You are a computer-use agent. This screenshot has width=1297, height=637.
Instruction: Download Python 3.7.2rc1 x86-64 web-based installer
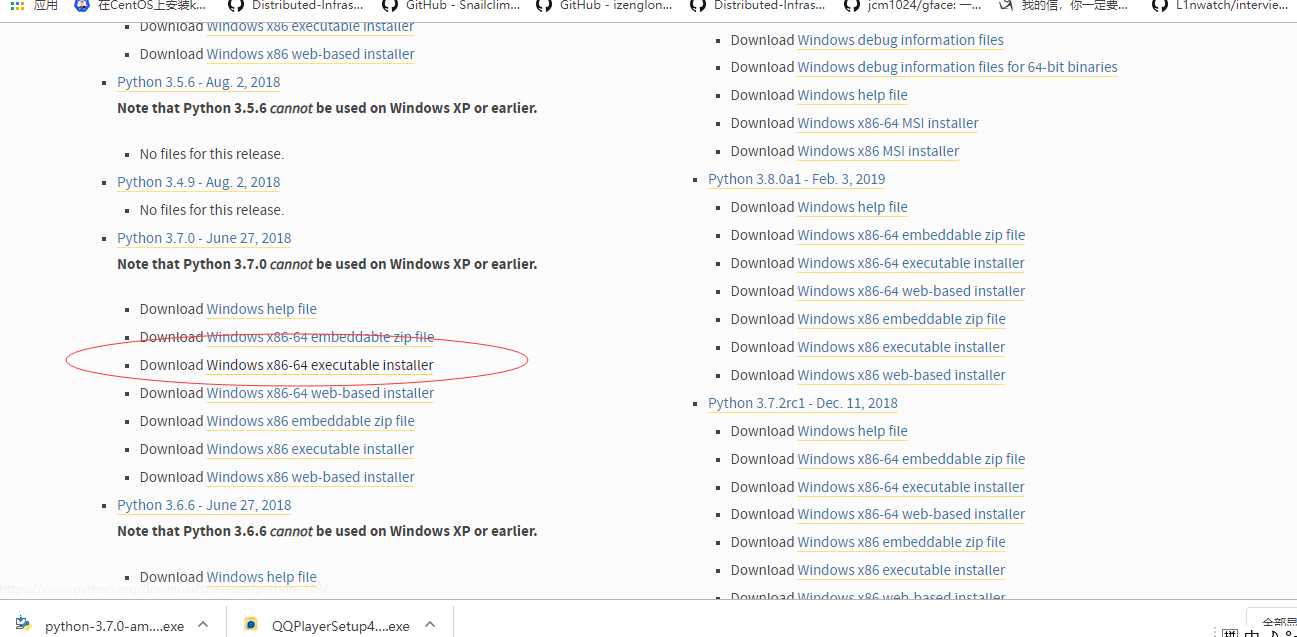click(912, 514)
